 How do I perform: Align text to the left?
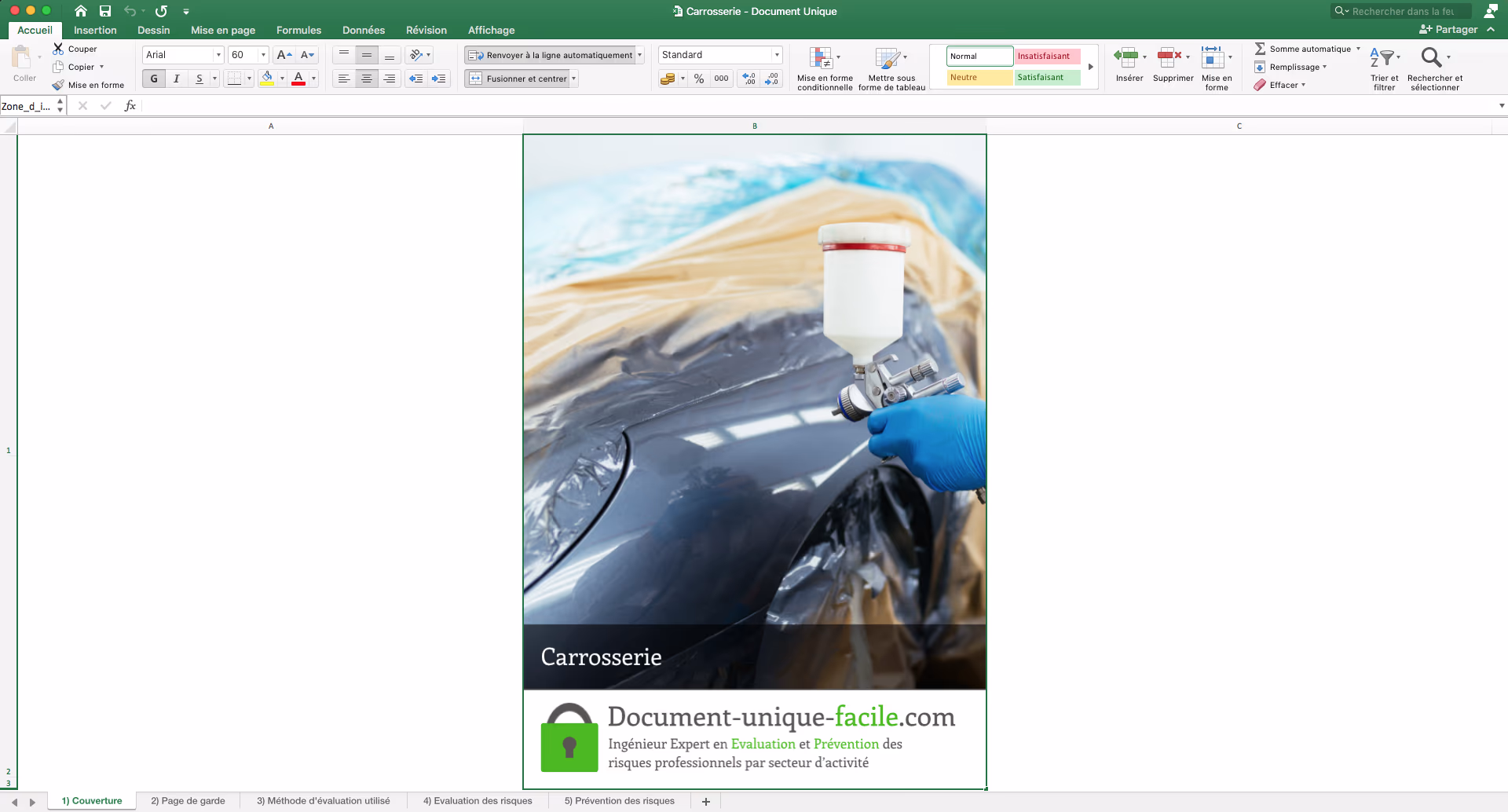click(x=344, y=79)
